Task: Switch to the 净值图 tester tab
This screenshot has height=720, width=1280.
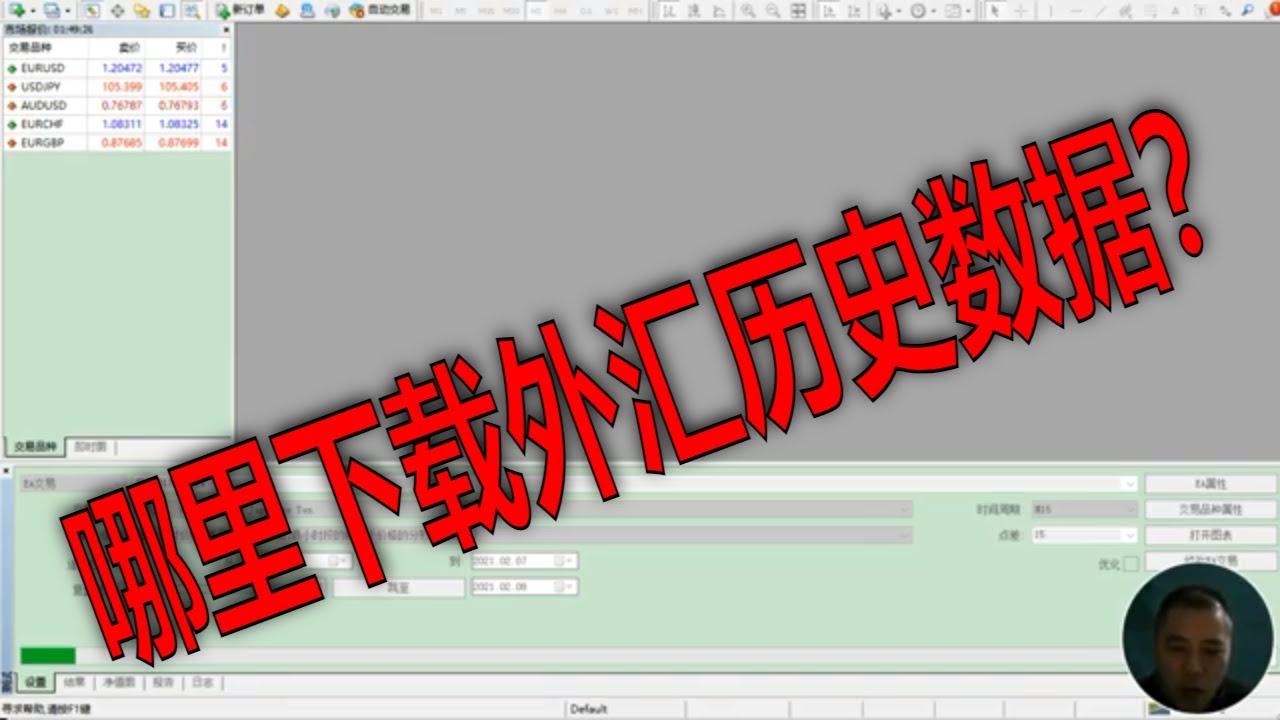Action: (x=119, y=683)
